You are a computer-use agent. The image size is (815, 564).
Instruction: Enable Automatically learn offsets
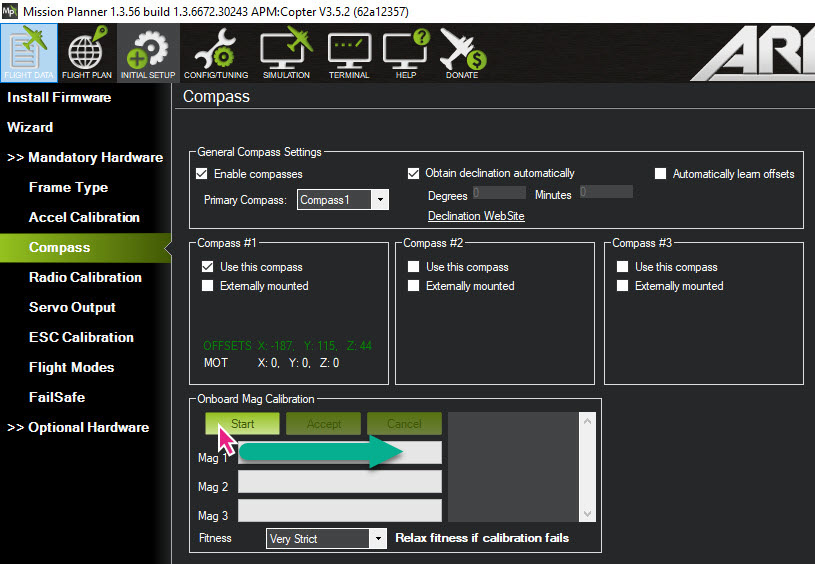coord(660,174)
